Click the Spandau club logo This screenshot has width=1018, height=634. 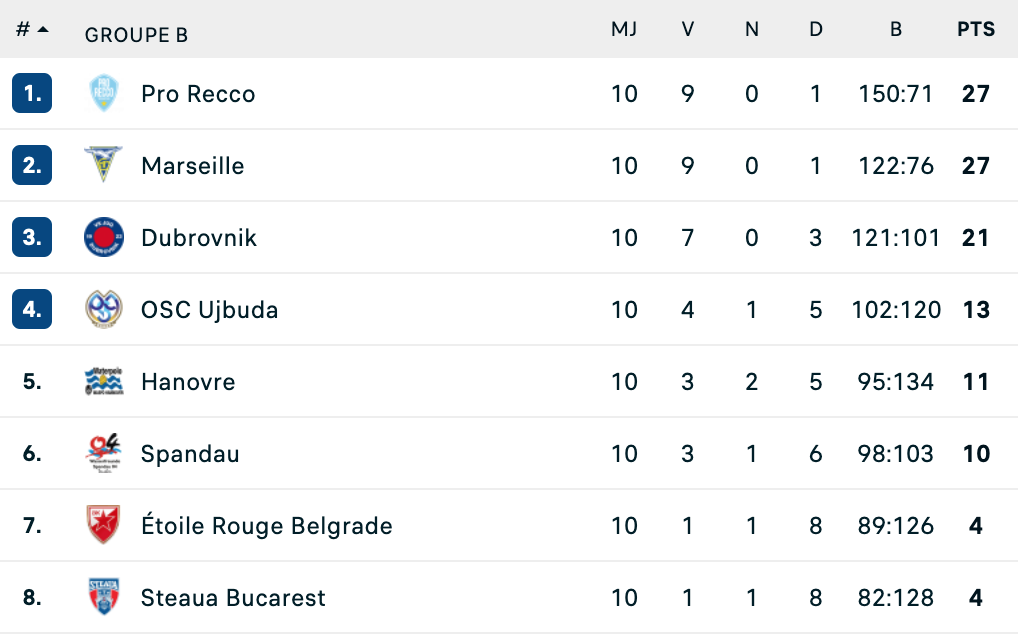[103, 454]
